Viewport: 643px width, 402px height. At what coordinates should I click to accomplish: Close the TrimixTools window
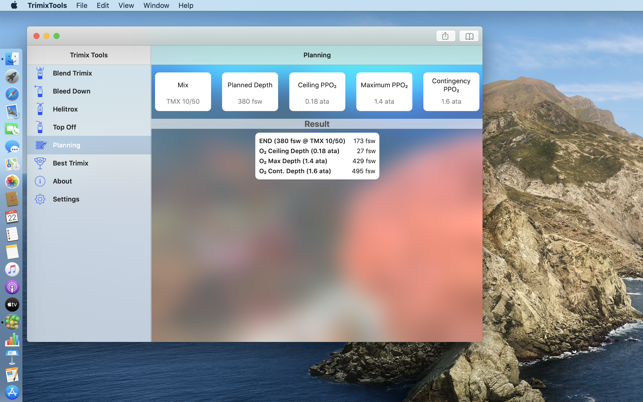(x=36, y=36)
